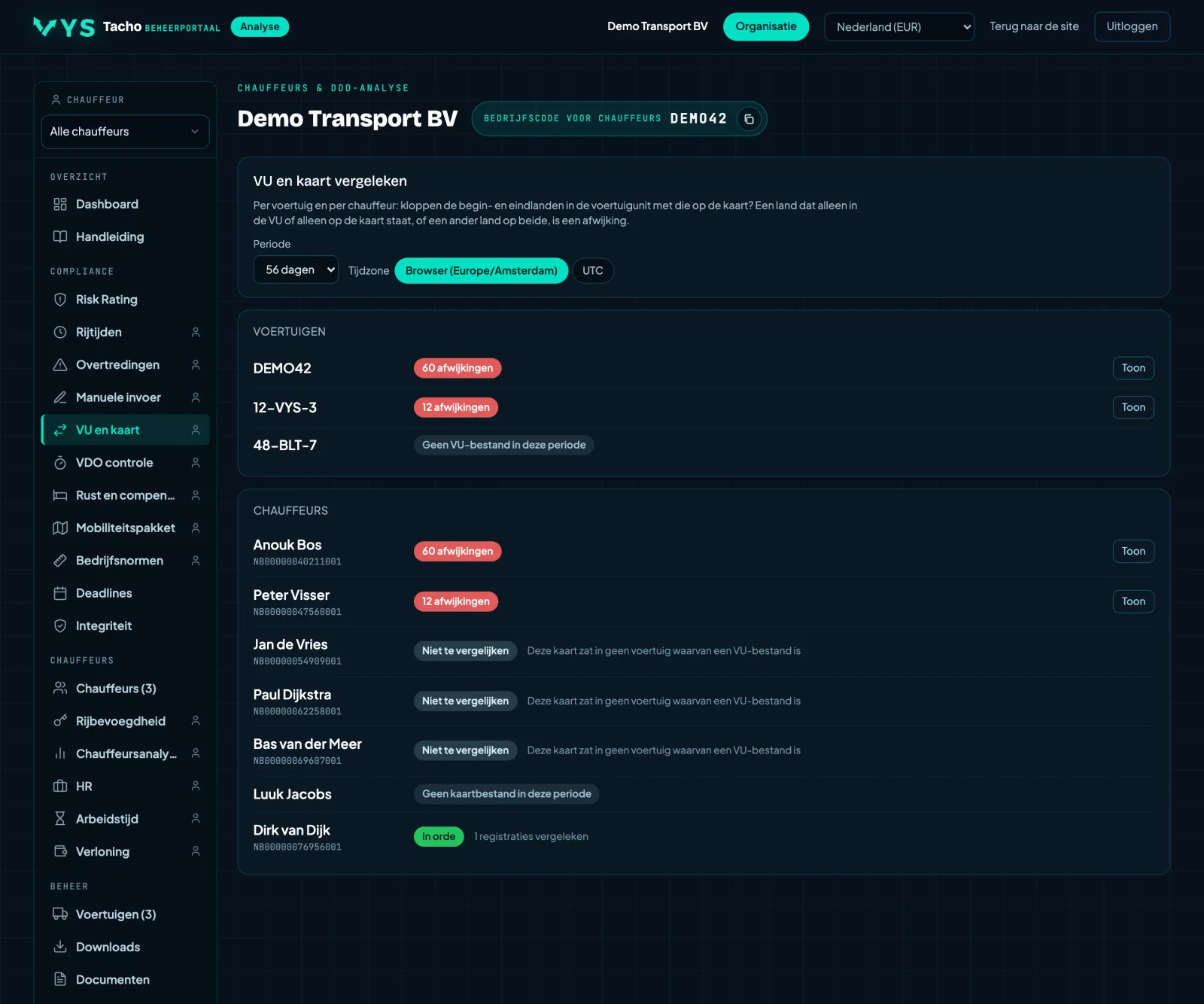The image size is (1204, 1004).
Task: Select driver name Paul Dijkstra
Action: pos(292,695)
